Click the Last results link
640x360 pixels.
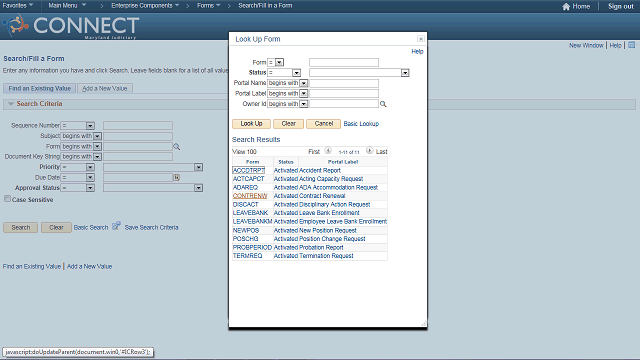pyautogui.click(x=381, y=152)
